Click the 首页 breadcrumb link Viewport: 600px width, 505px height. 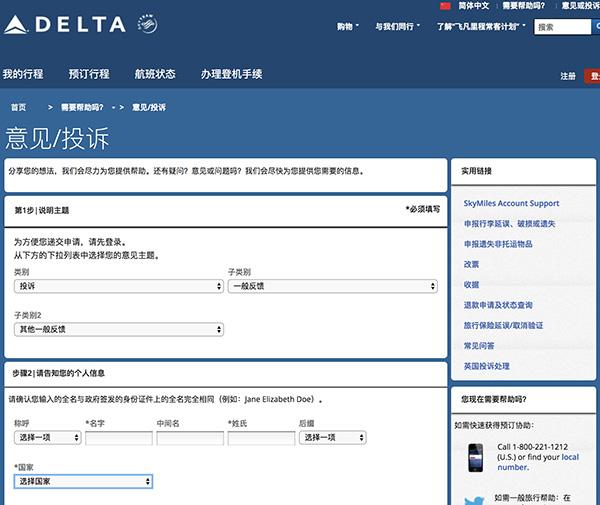(x=19, y=106)
